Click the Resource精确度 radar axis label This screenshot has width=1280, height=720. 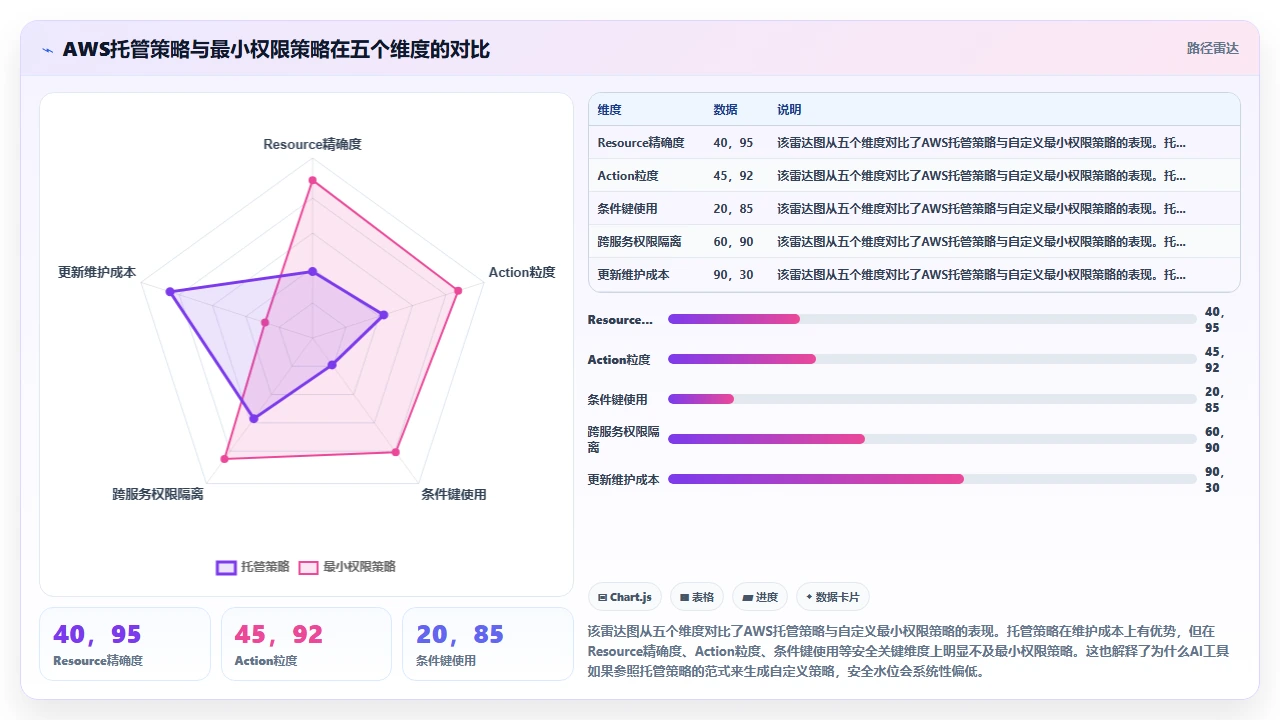pyautogui.click(x=312, y=144)
